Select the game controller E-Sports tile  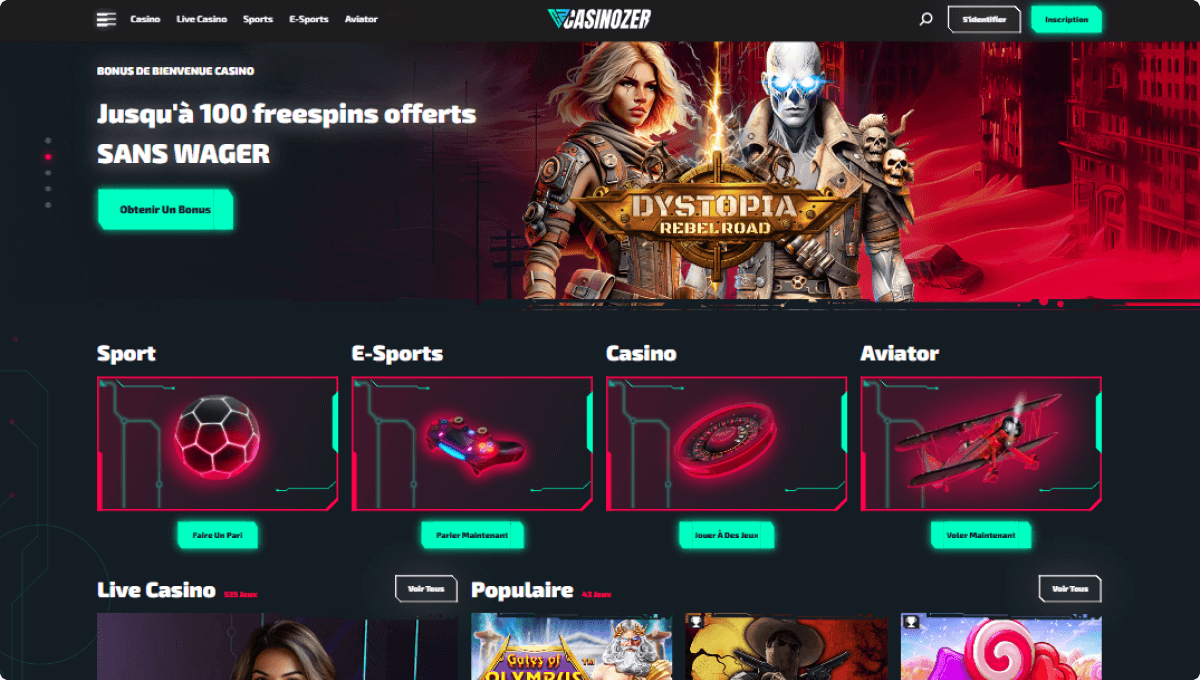tap(472, 443)
